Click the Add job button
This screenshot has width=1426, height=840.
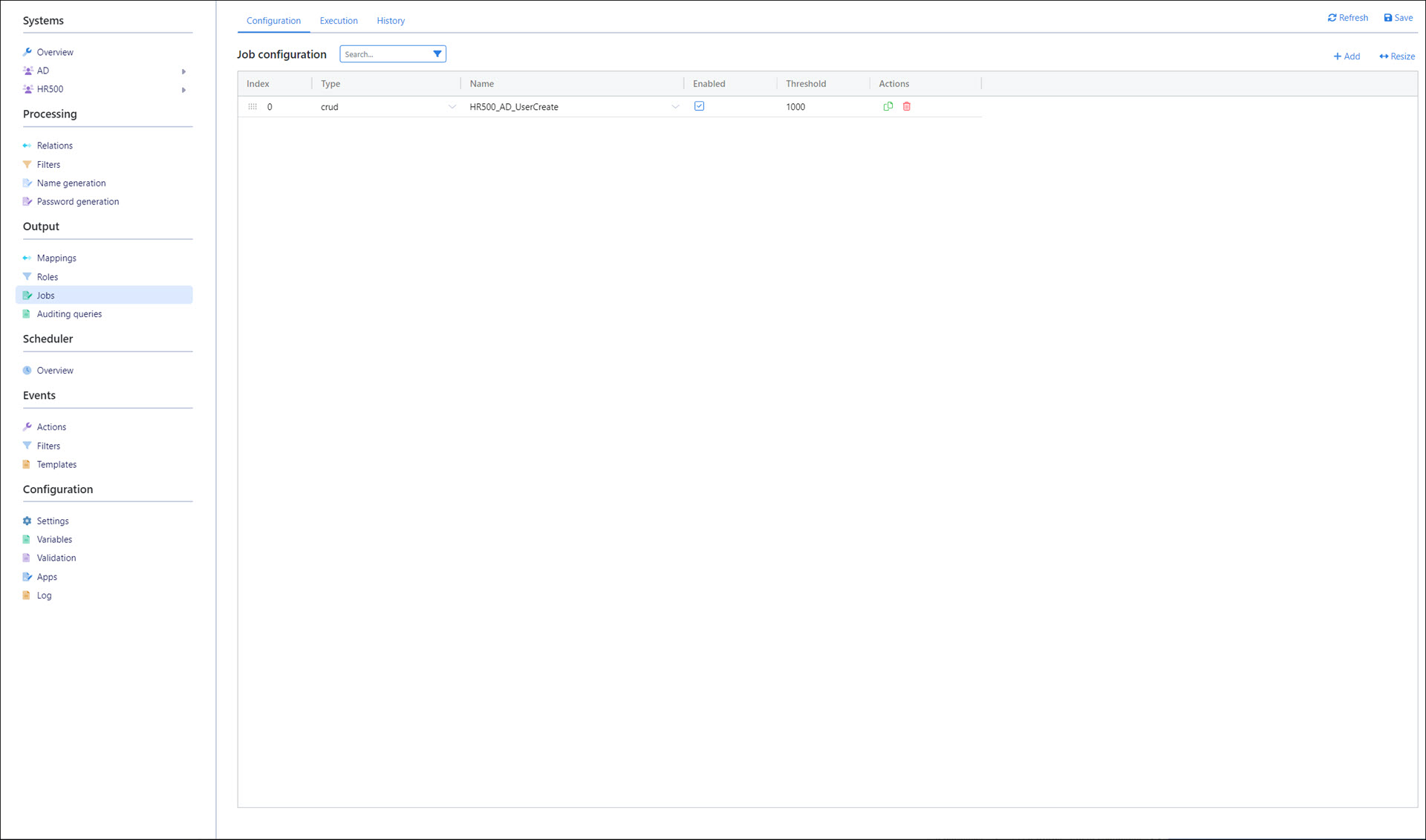click(x=1347, y=56)
